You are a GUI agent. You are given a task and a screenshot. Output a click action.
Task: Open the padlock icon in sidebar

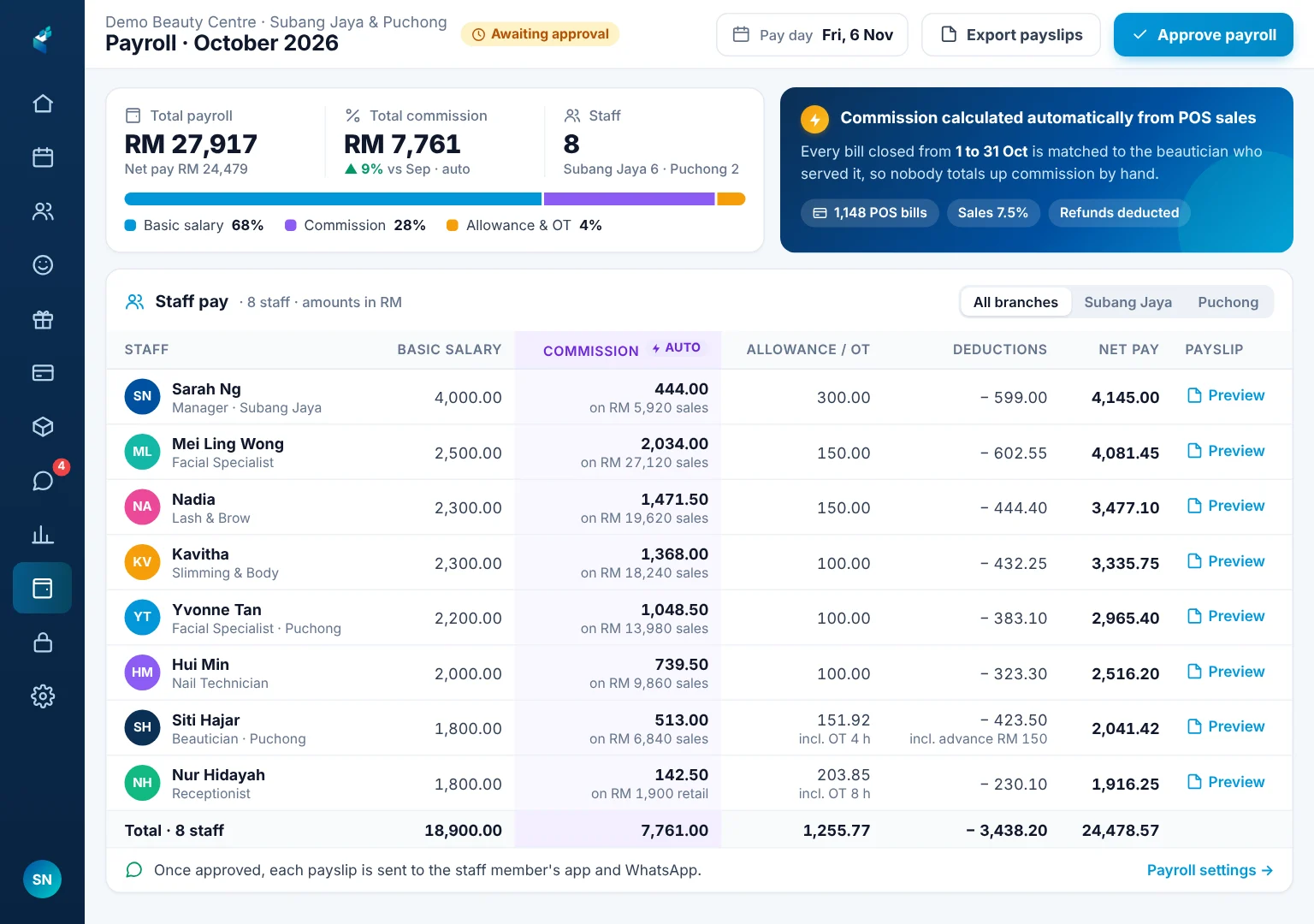(43, 643)
